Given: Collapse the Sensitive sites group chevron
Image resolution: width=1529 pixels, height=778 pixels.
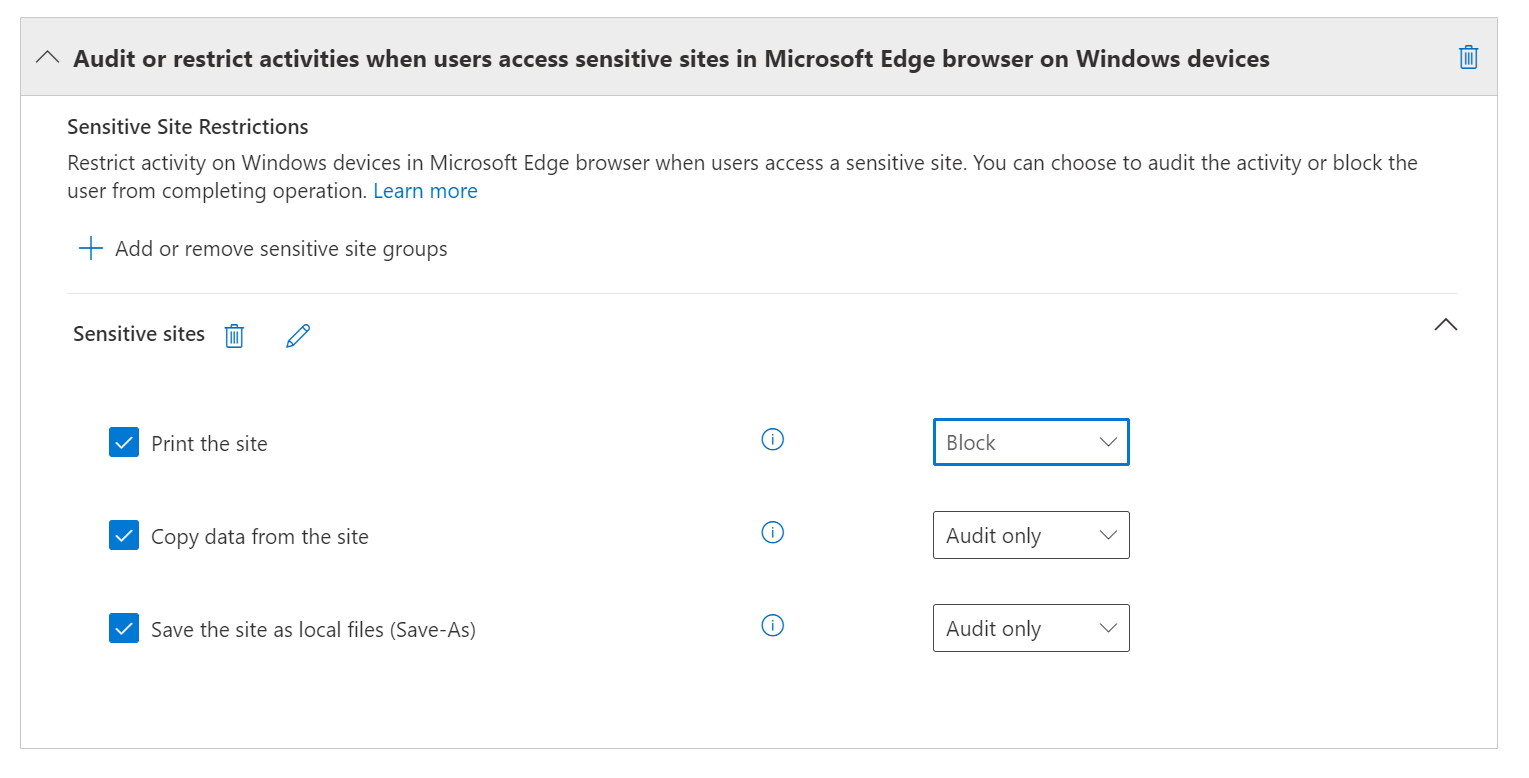Looking at the screenshot, I should point(1445,324).
